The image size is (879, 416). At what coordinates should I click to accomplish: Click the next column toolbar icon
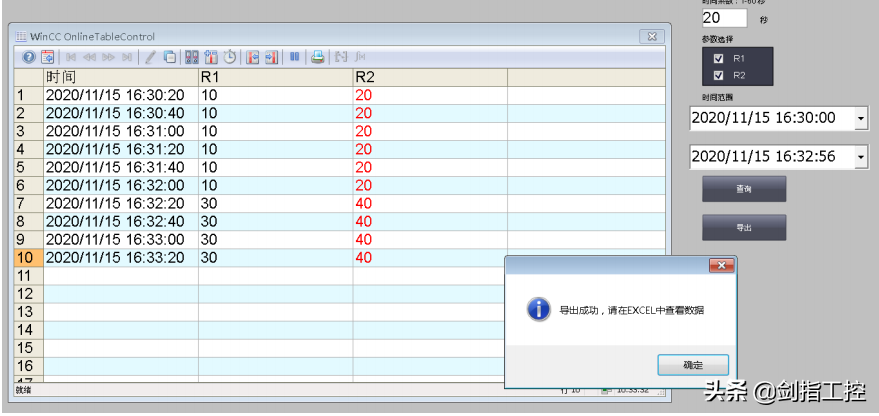(x=271, y=57)
